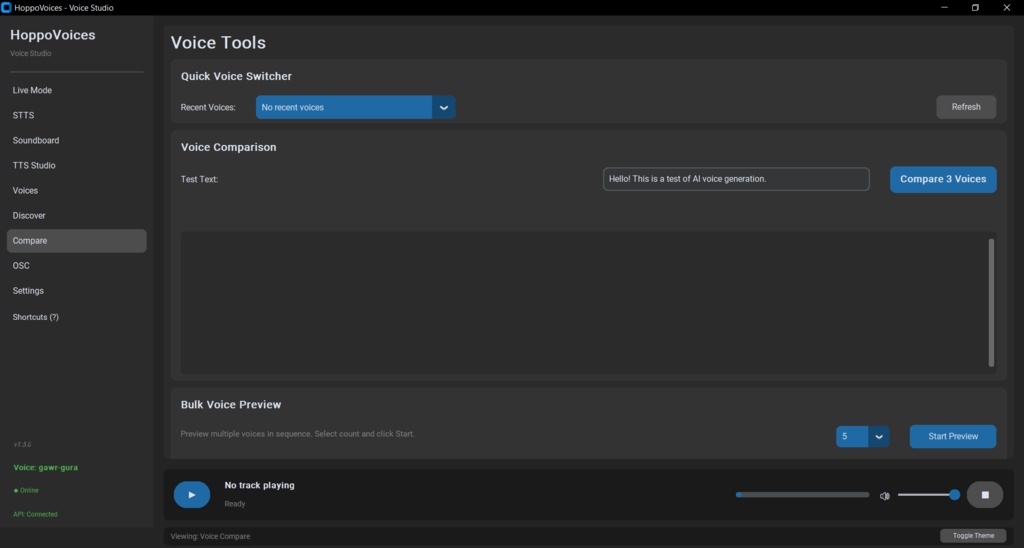Go to Soundboard in the sidebar
Screen dimensions: 1024x548
76,140
